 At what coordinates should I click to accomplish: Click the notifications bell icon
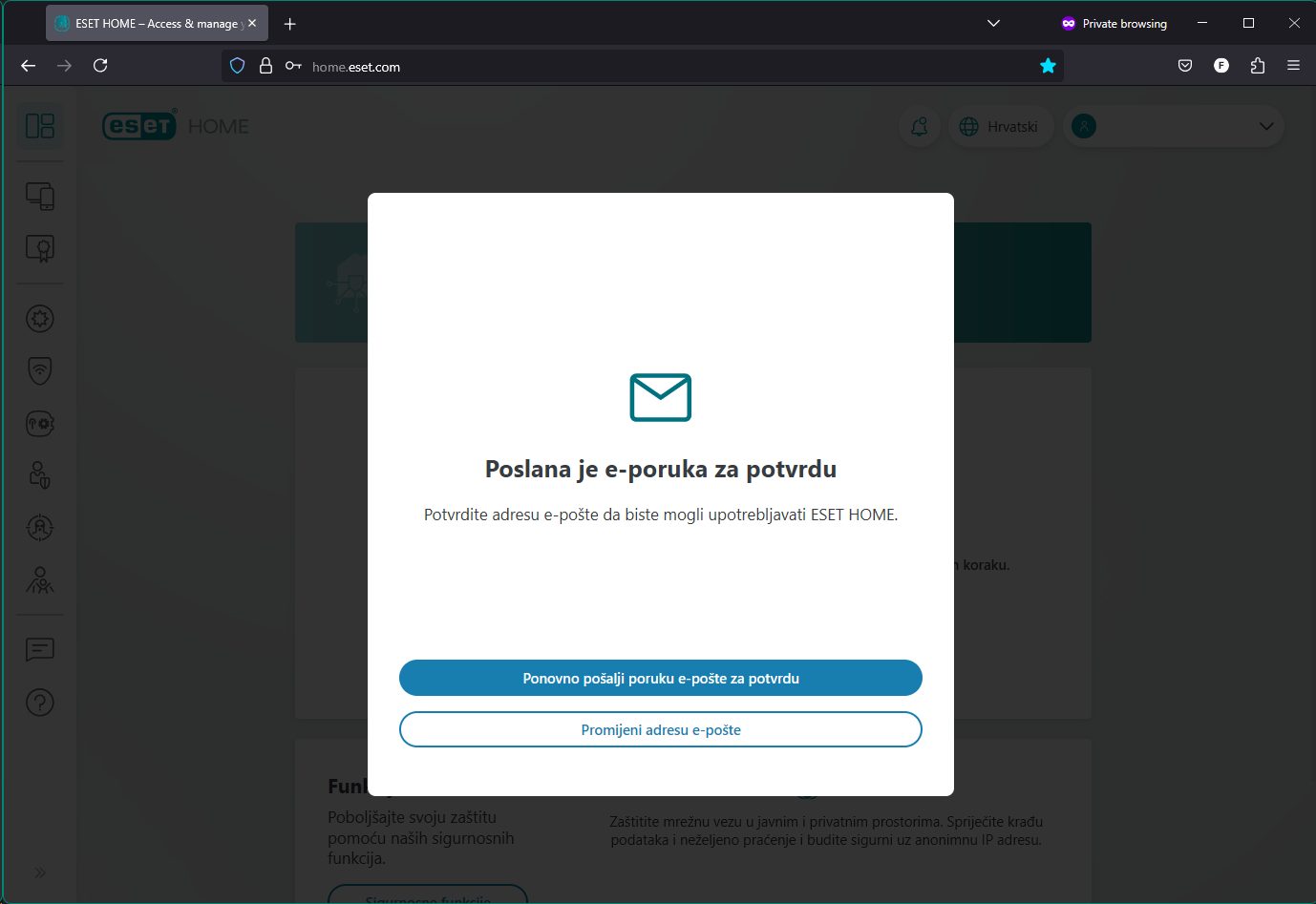tap(920, 127)
